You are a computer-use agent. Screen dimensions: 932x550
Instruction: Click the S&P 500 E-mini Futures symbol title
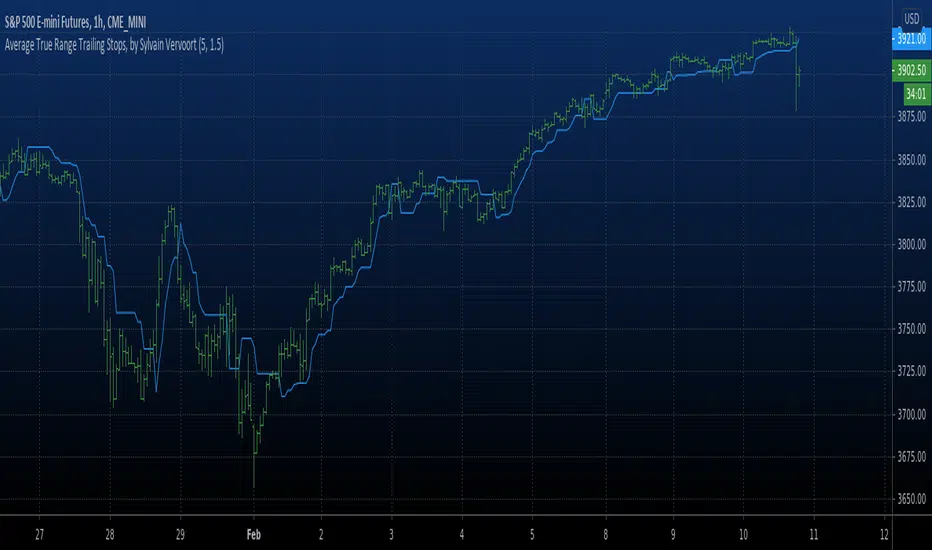point(75,23)
